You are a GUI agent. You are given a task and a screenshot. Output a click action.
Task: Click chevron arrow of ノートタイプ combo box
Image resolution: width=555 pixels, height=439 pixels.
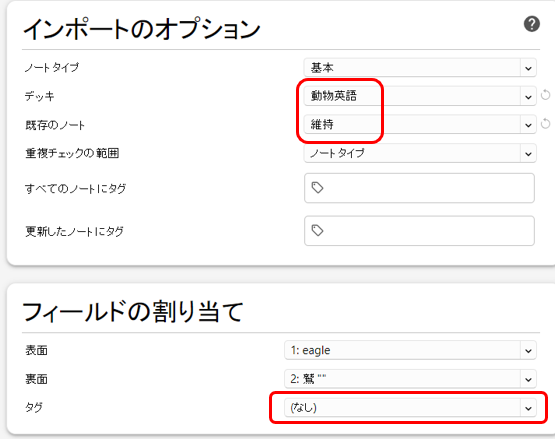pos(528,68)
